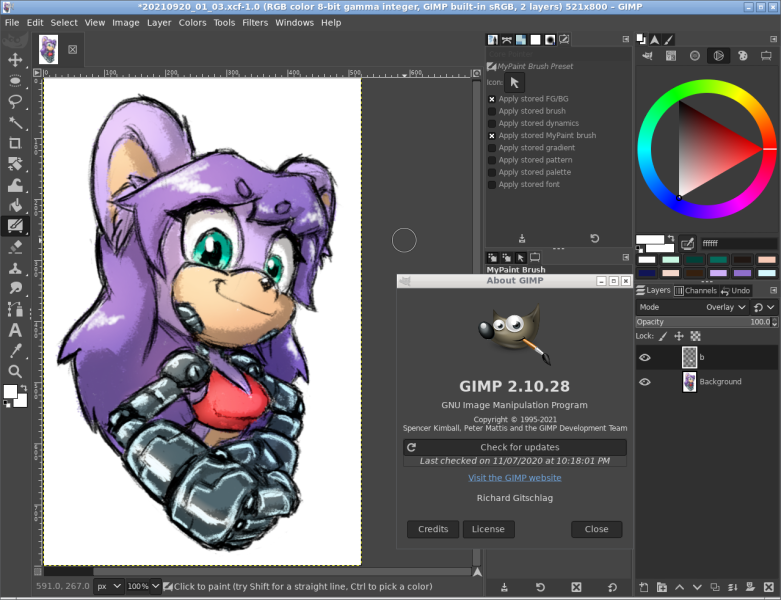The height and width of the screenshot is (600, 781).
Task: Select the Bucket Fill tool
Action: [x=15, y=205]
